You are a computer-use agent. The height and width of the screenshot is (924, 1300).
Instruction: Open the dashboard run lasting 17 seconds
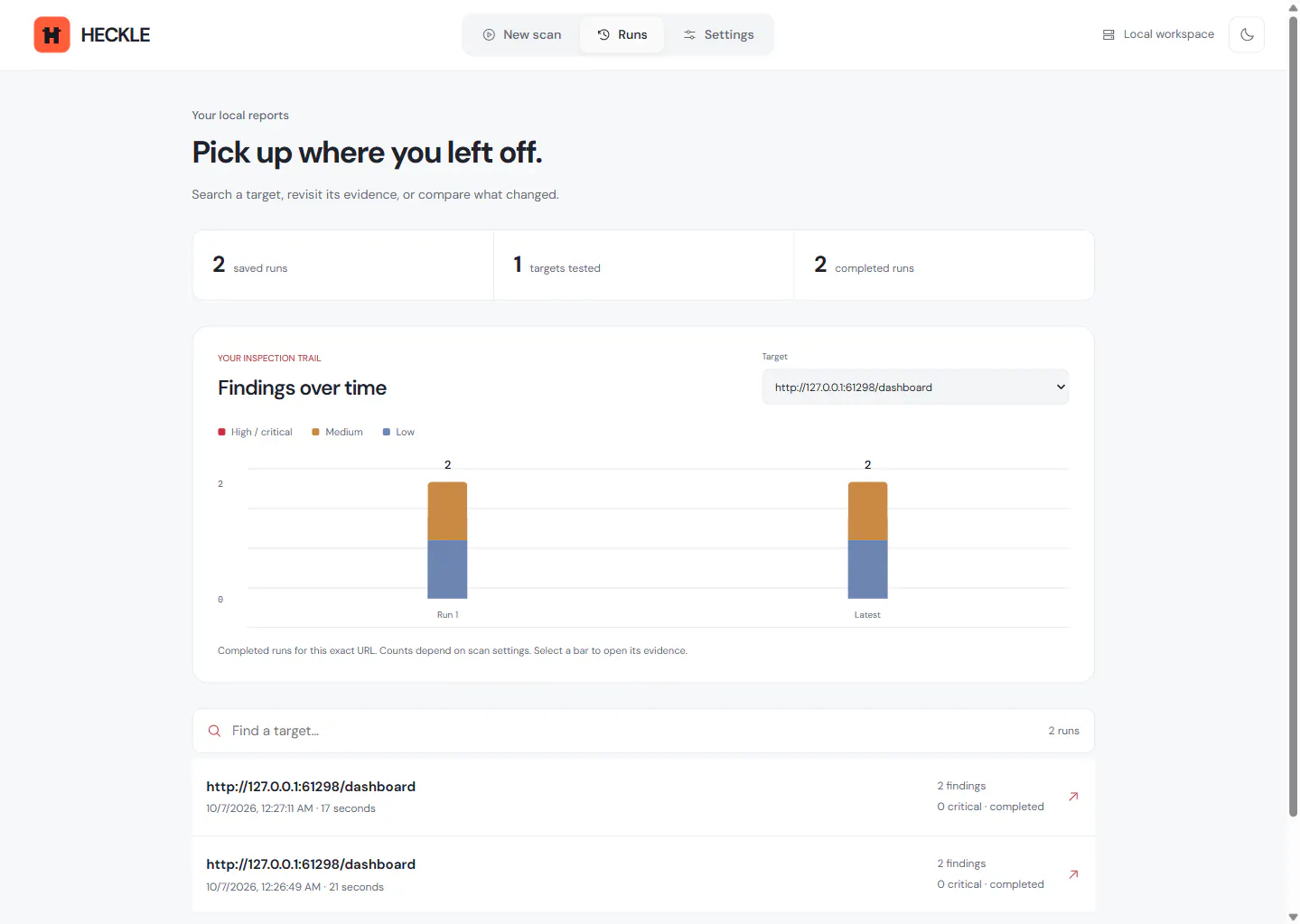(x=643, y=797)
